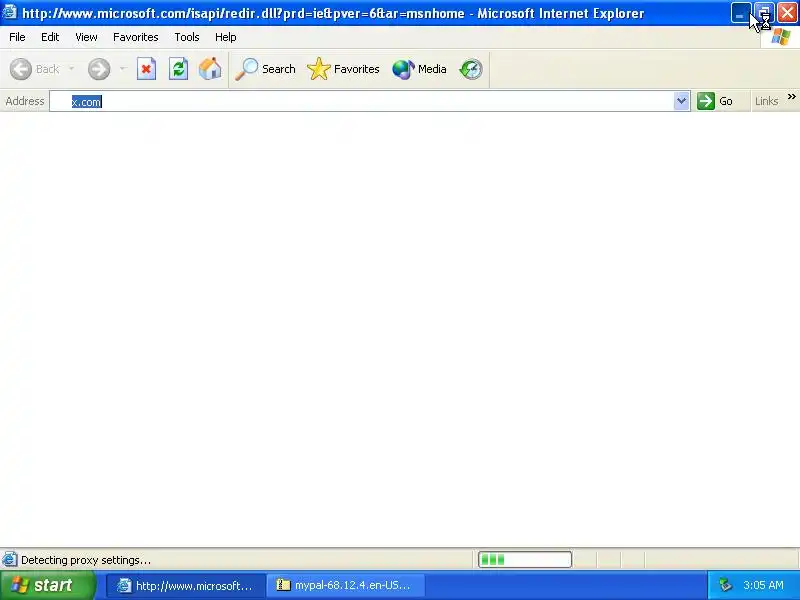Open the Search pane

(x=265, y=69)
